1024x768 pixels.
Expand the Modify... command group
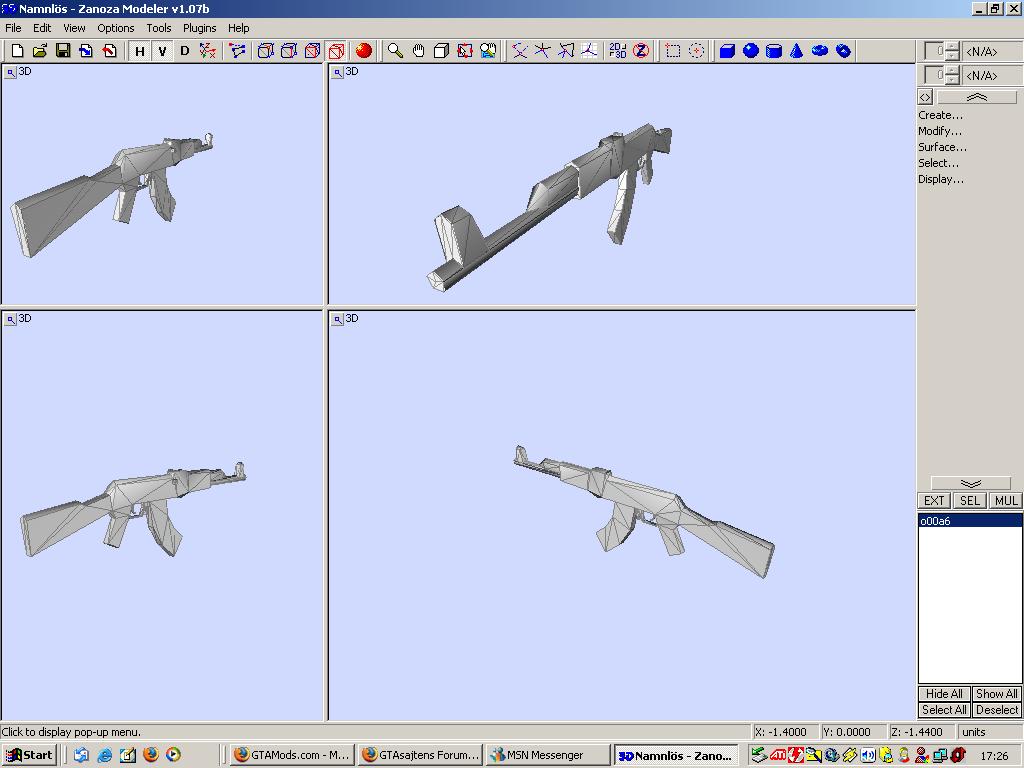[940, 131]
